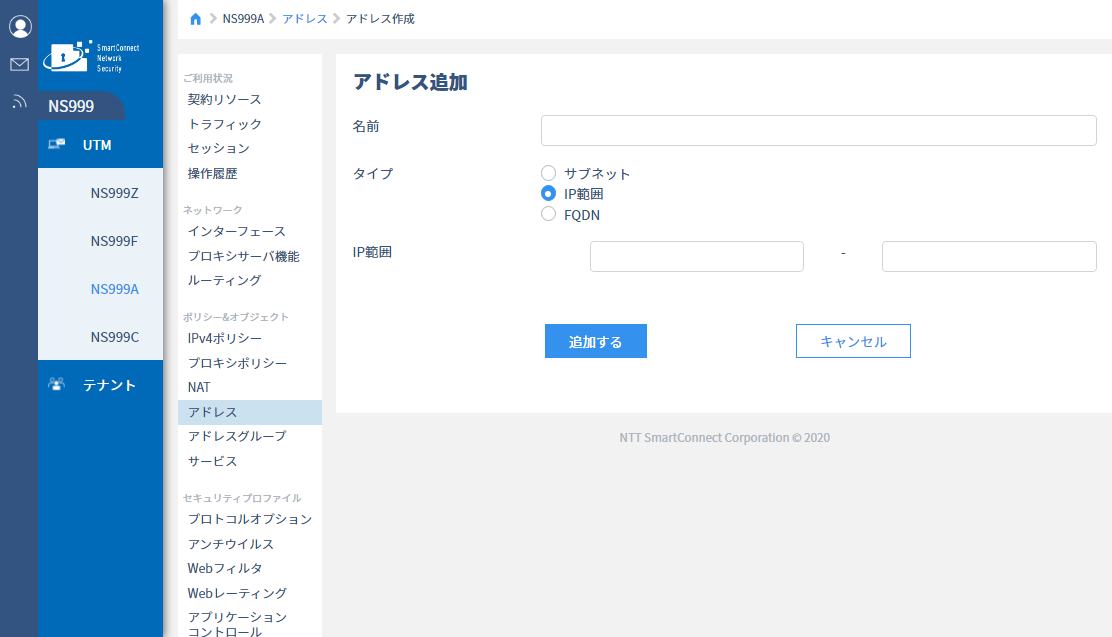Focus the IP範囲 start address field
The width and height of the screenshot is (1112, 637).
click(x=696, y=256)
